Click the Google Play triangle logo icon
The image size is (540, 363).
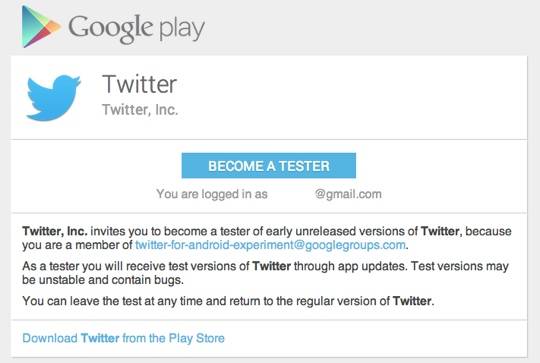click(41, 27)
